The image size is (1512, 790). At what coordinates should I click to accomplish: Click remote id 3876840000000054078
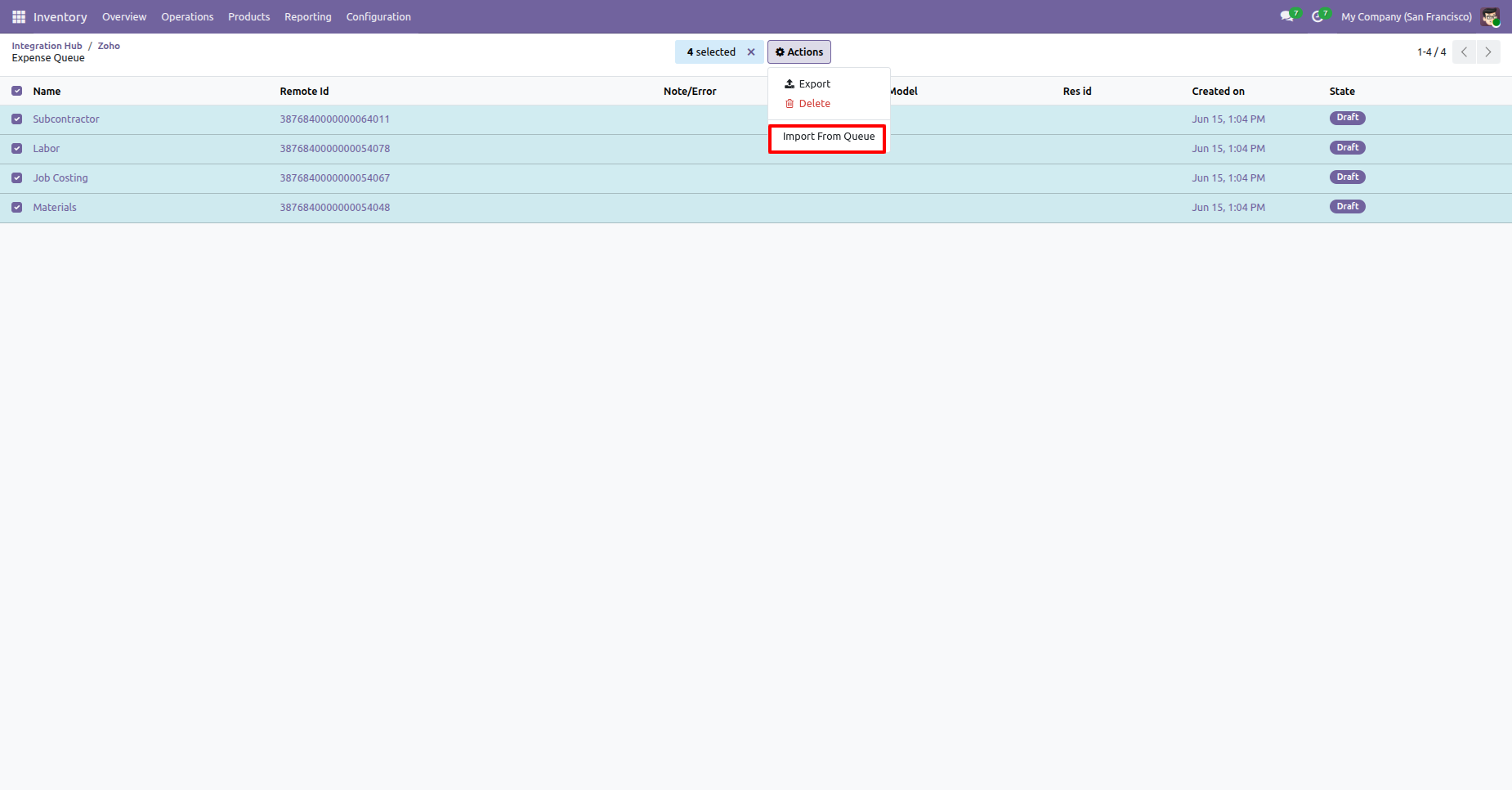[x=335, y=149]
